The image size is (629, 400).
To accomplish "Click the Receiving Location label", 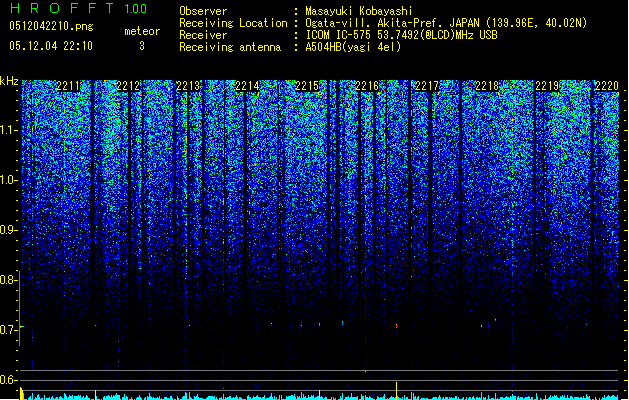I will pos(233,23).
